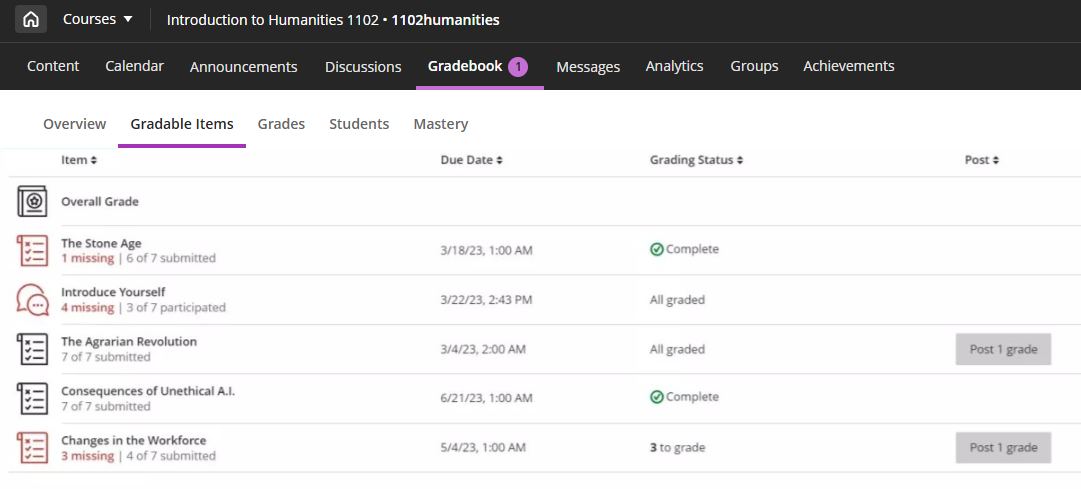1081x489 pixels.
Task: Sort by the Post column
Action: tap(981, 160)
